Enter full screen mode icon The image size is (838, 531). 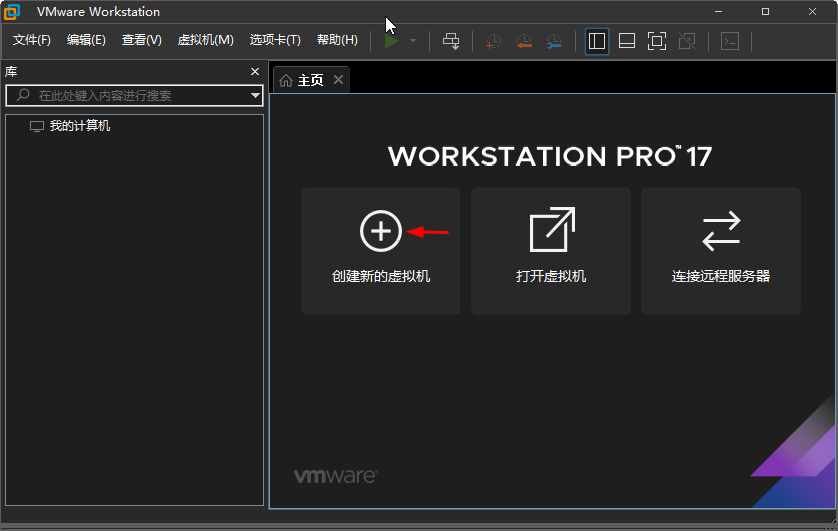657,41
